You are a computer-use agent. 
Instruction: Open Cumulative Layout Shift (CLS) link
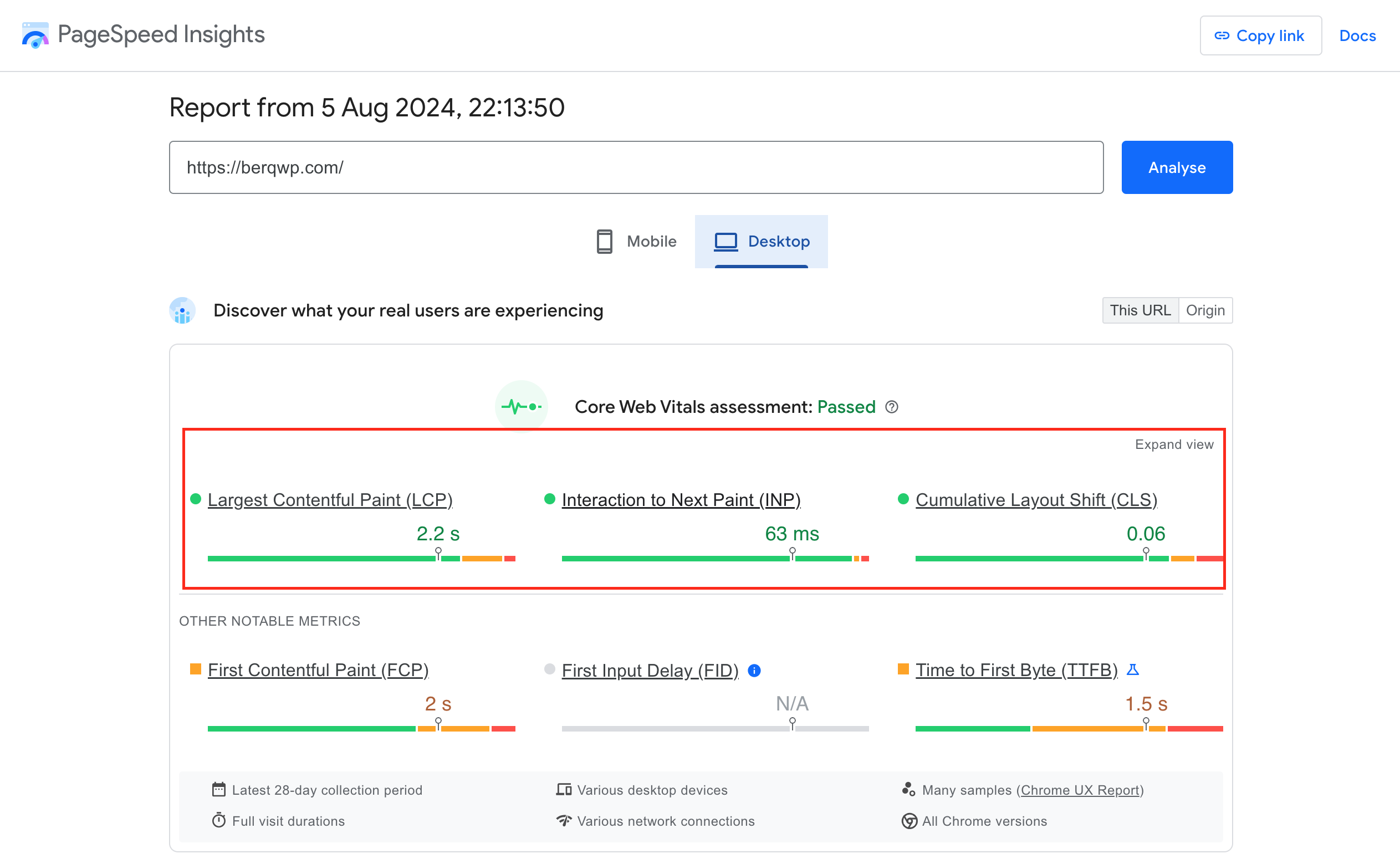click(x=1036, y=500)
